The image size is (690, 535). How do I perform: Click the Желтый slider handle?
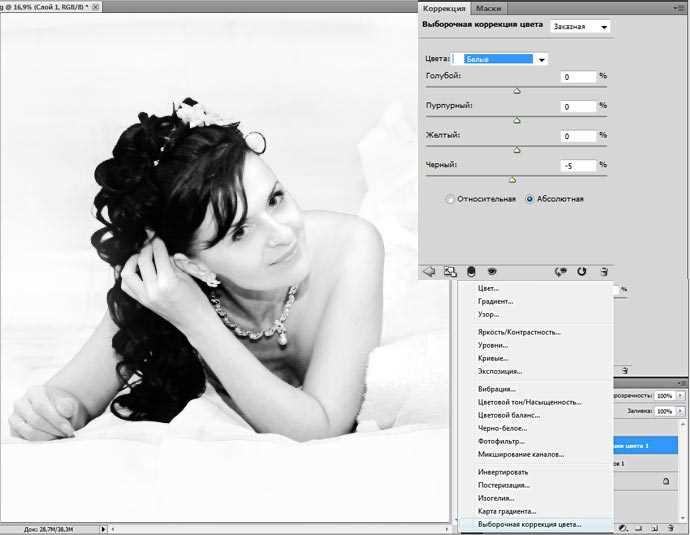click(517, 150)
